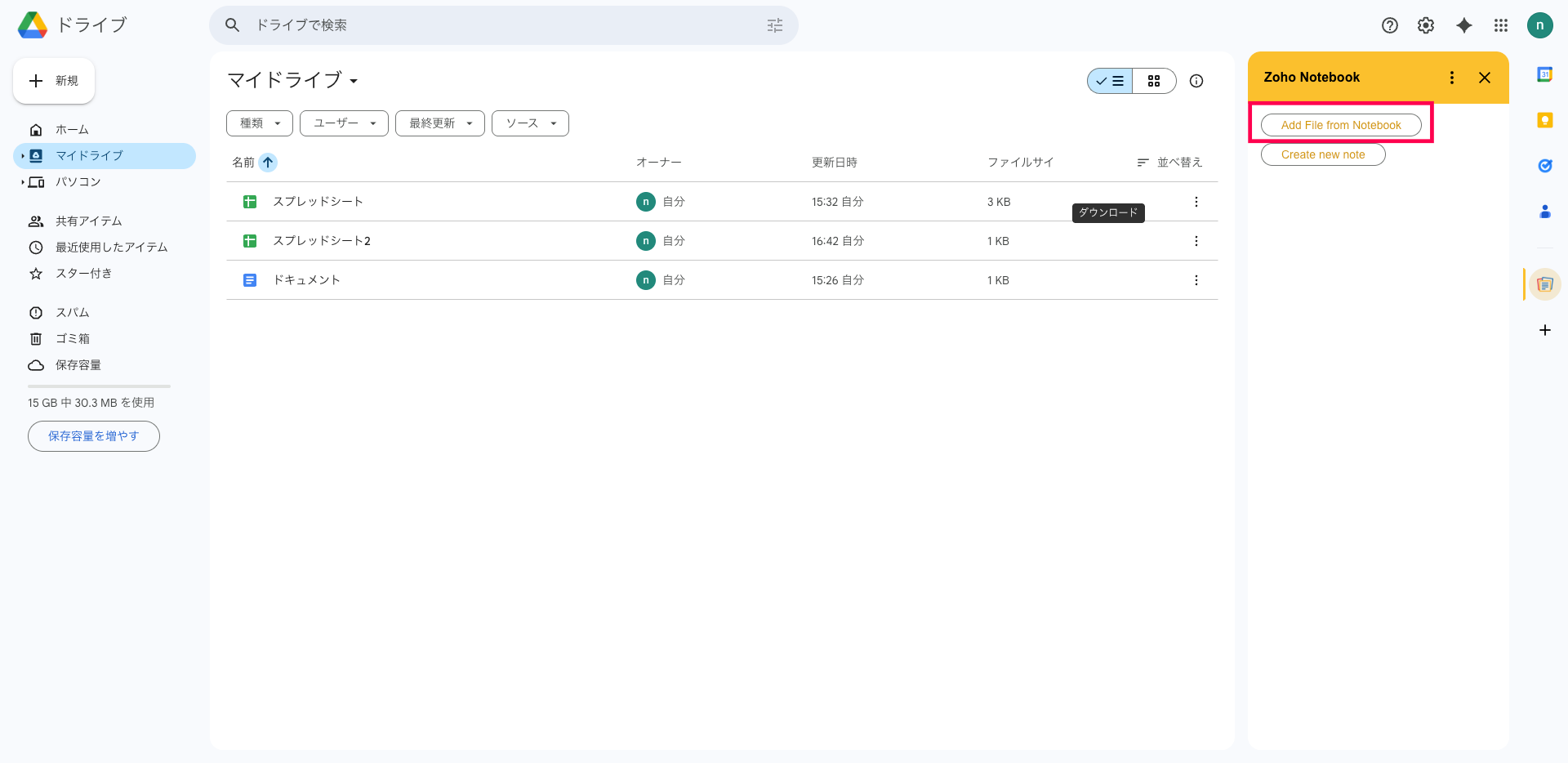Click the storage usage bar
Image resolution: width=1568 pixels, height=763 pixels.
pos(99,386)
